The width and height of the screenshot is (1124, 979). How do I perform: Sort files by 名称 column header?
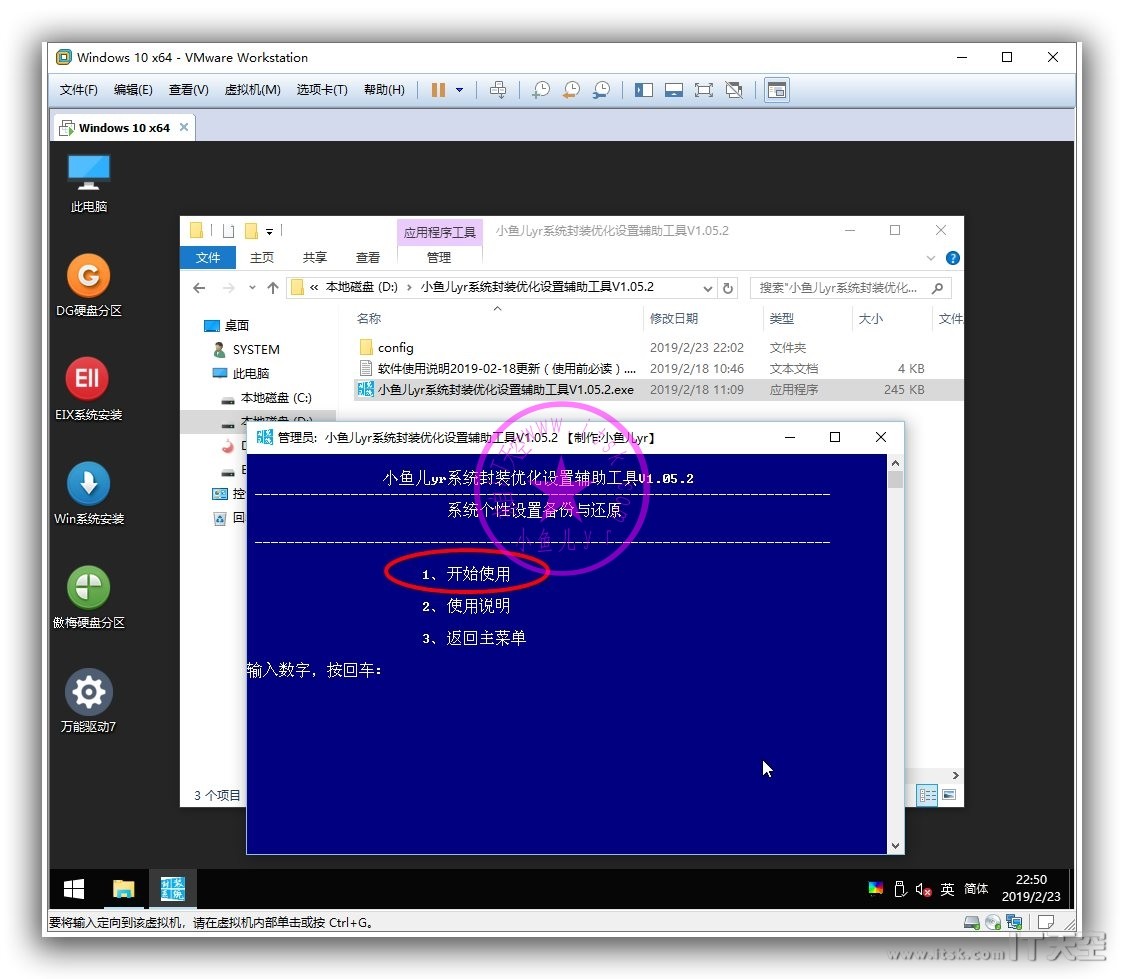497,318
